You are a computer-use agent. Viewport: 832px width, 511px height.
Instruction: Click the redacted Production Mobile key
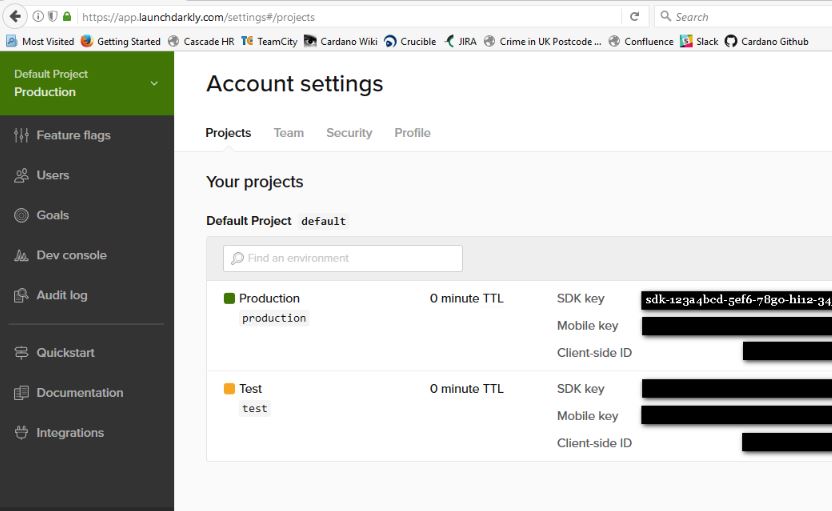736,326
